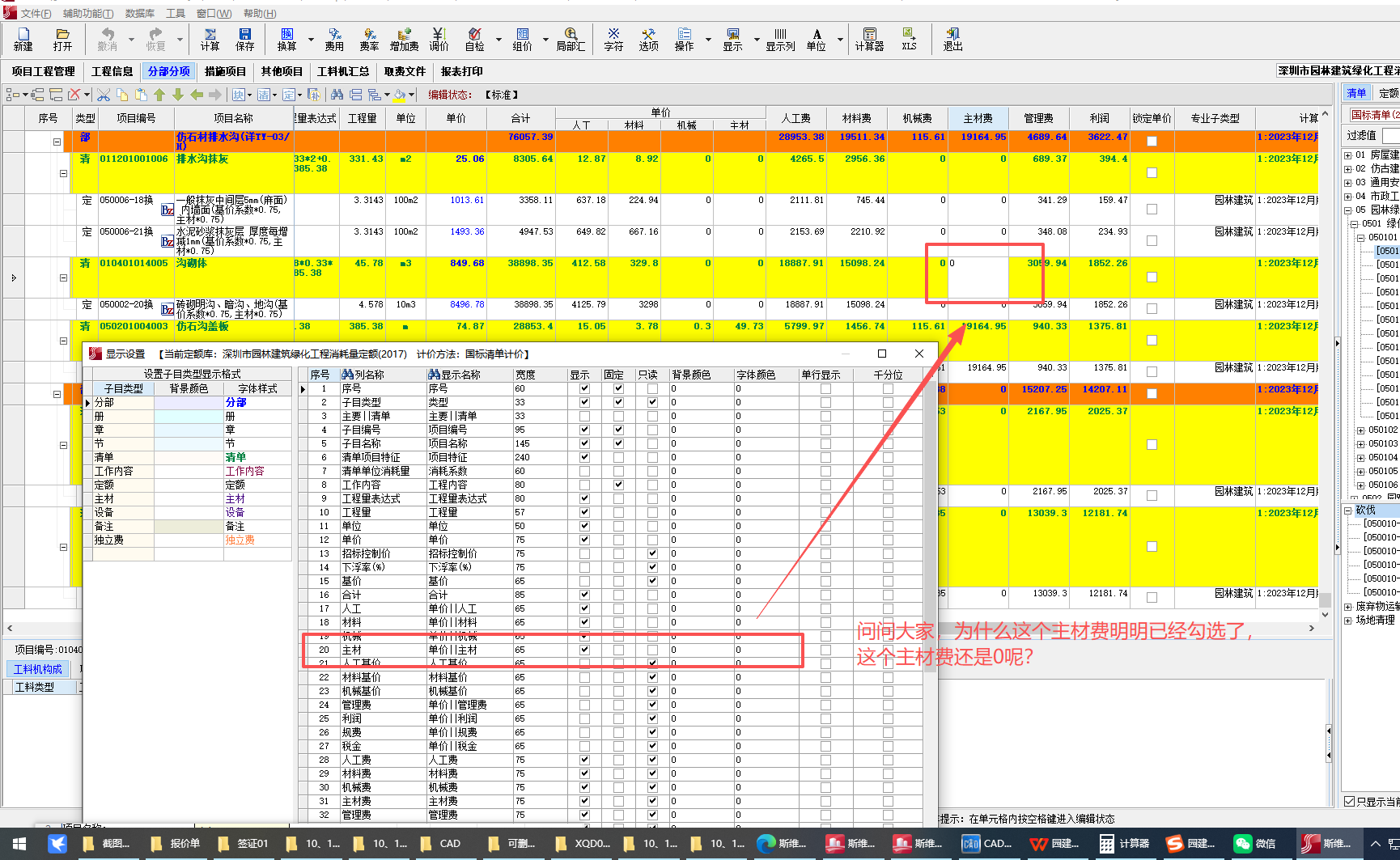This screenshot has width=1400, height=860.
Task: Collapse the 排水沟抹灰 row group
Action: [x=63, y=173]
